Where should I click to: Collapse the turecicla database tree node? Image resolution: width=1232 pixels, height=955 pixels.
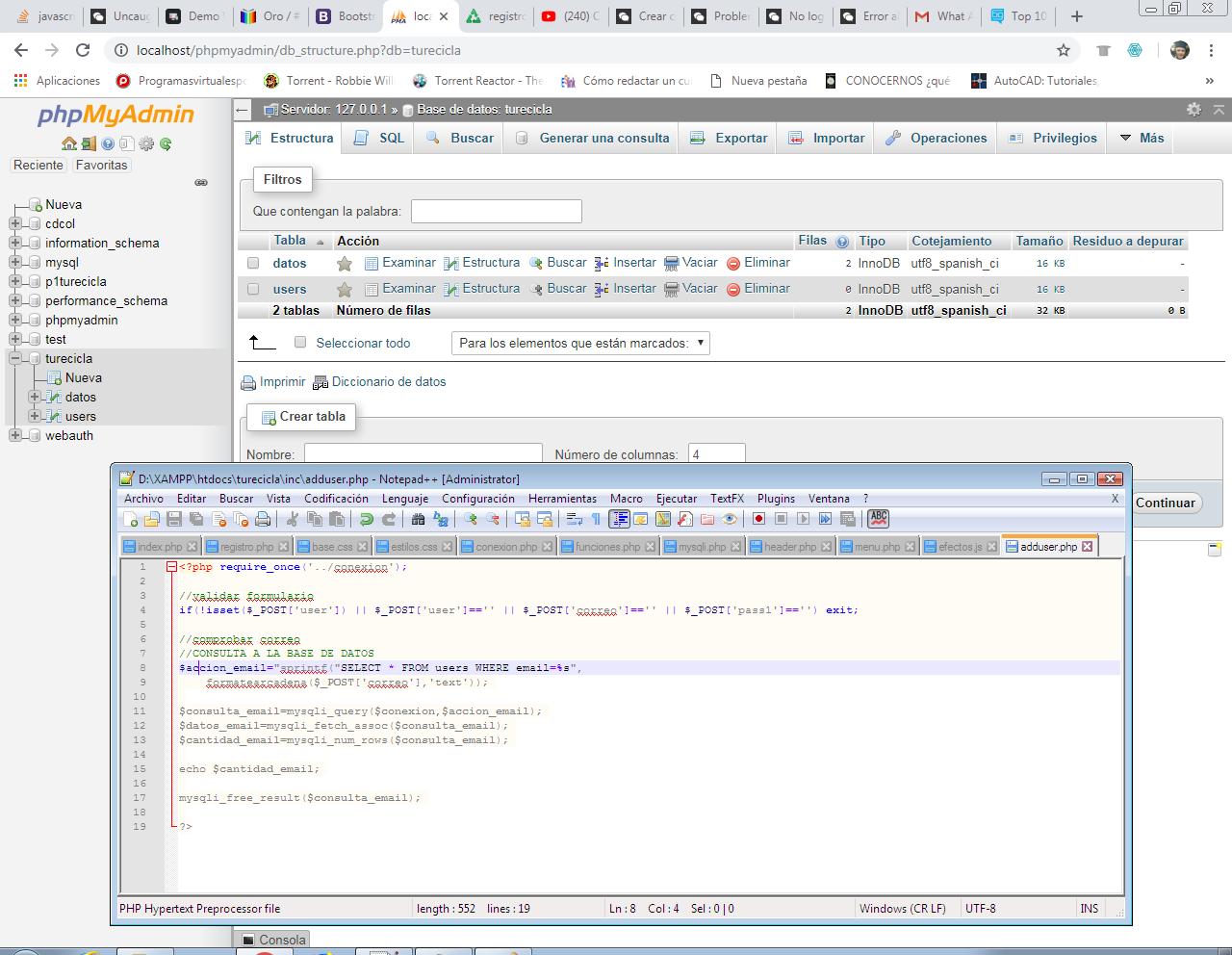15,358
